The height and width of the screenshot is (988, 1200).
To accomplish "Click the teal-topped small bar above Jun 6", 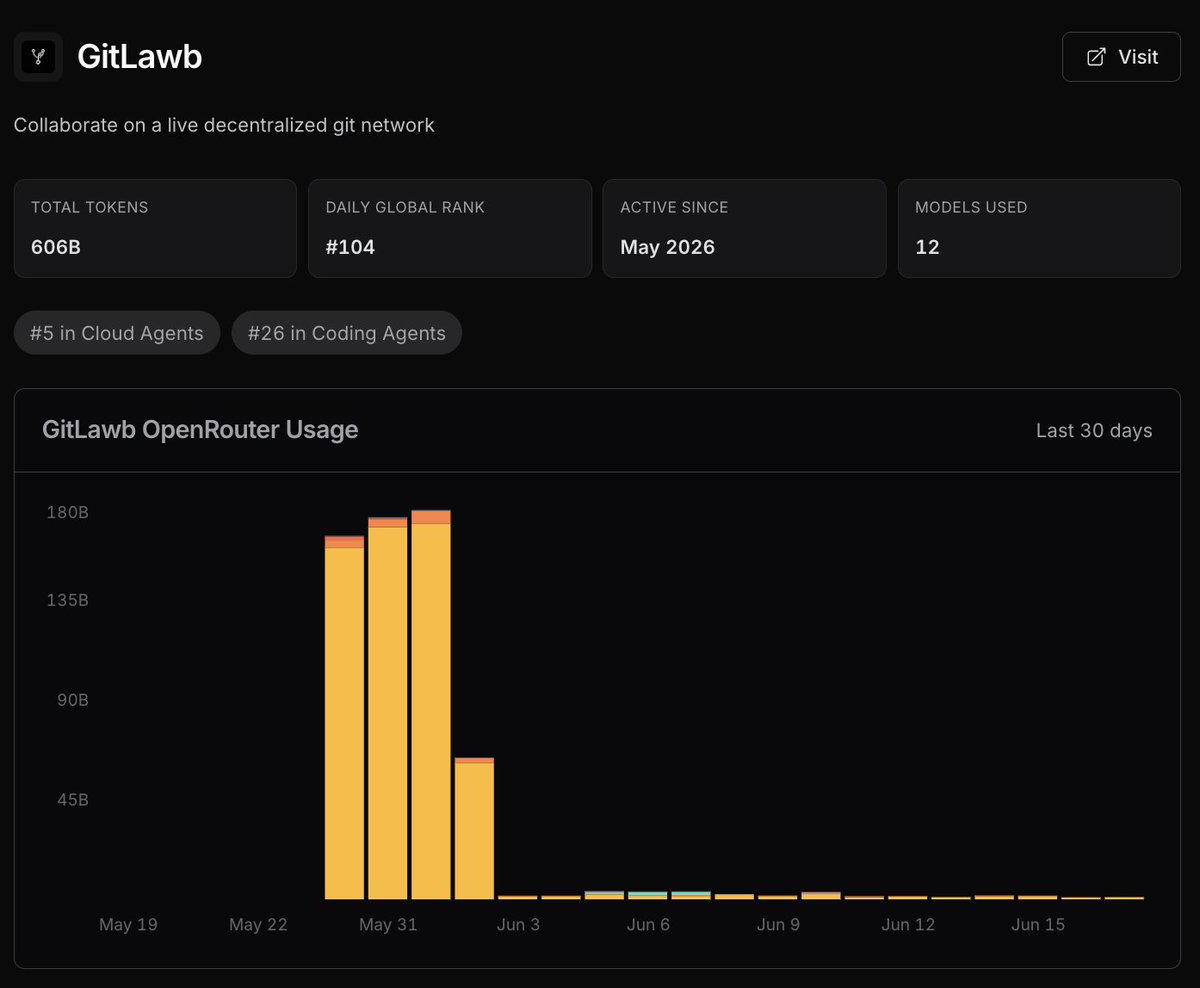I will coord(648,895).
